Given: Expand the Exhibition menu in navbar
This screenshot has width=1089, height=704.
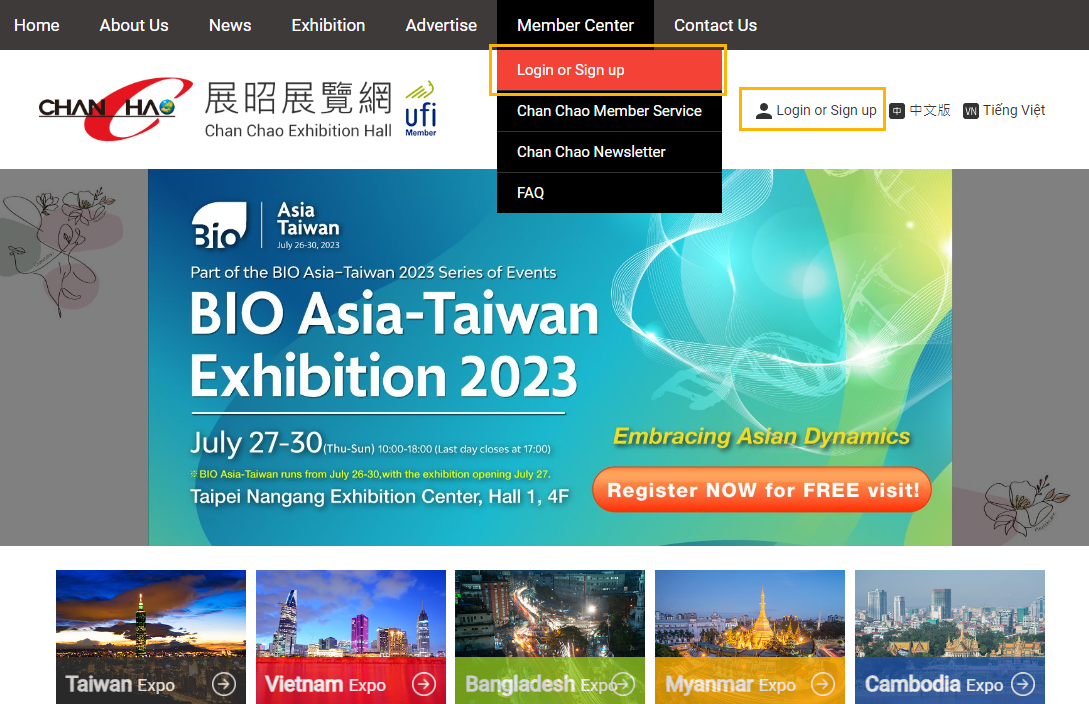Looking at the screenshot, I should (328, 25).
